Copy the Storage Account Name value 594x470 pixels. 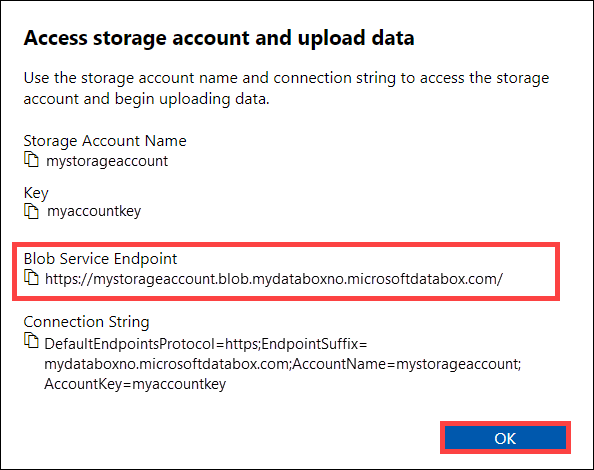[x=31, y=159]
